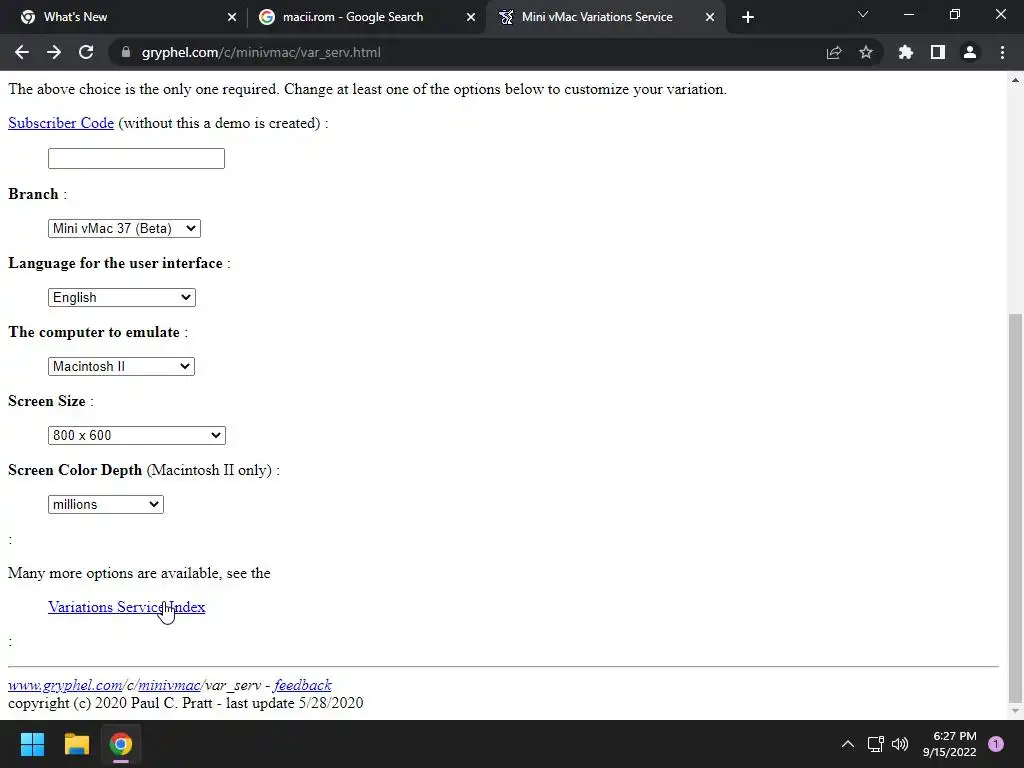Click the page vertical scrollbar thumb
Image resolution: width=1024 pixels, height=768 pixels.
[1015, 507]
